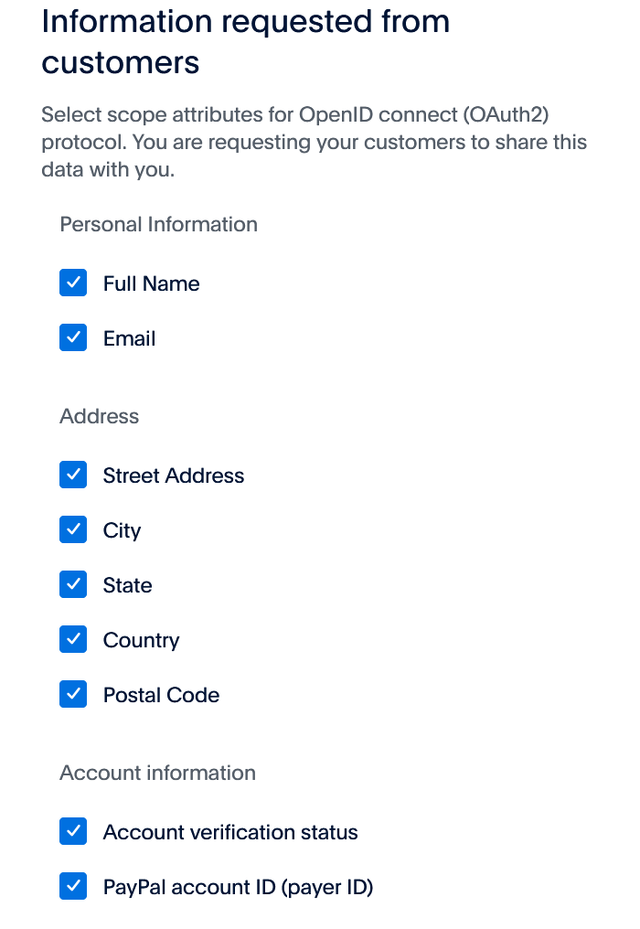Click the Personal Information section heading
Viewport: 640px width, 929px height.
click(x=158, y=224)
